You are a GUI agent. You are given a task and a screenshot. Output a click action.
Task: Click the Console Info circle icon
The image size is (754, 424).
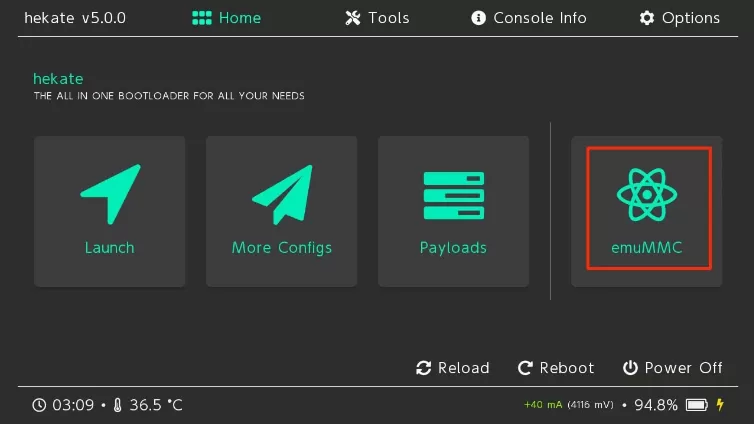click(x=478, y=18)
